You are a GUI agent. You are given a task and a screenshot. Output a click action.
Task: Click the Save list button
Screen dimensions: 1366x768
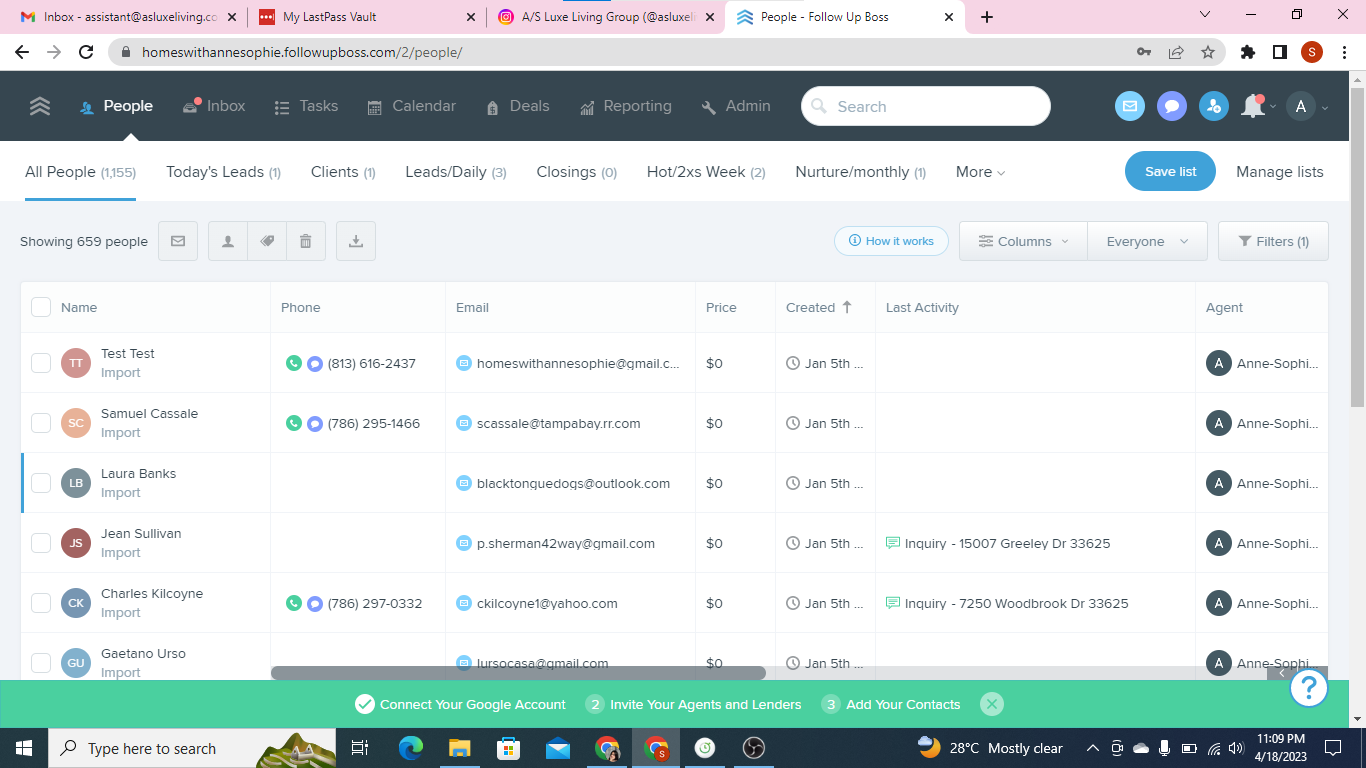(1170, 171)
